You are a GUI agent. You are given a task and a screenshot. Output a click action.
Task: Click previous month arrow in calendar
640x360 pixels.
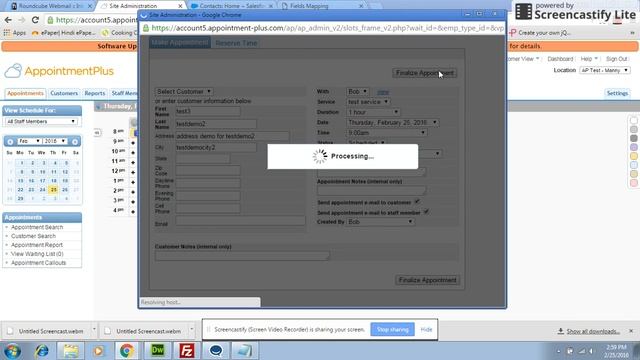coord(10,141)
